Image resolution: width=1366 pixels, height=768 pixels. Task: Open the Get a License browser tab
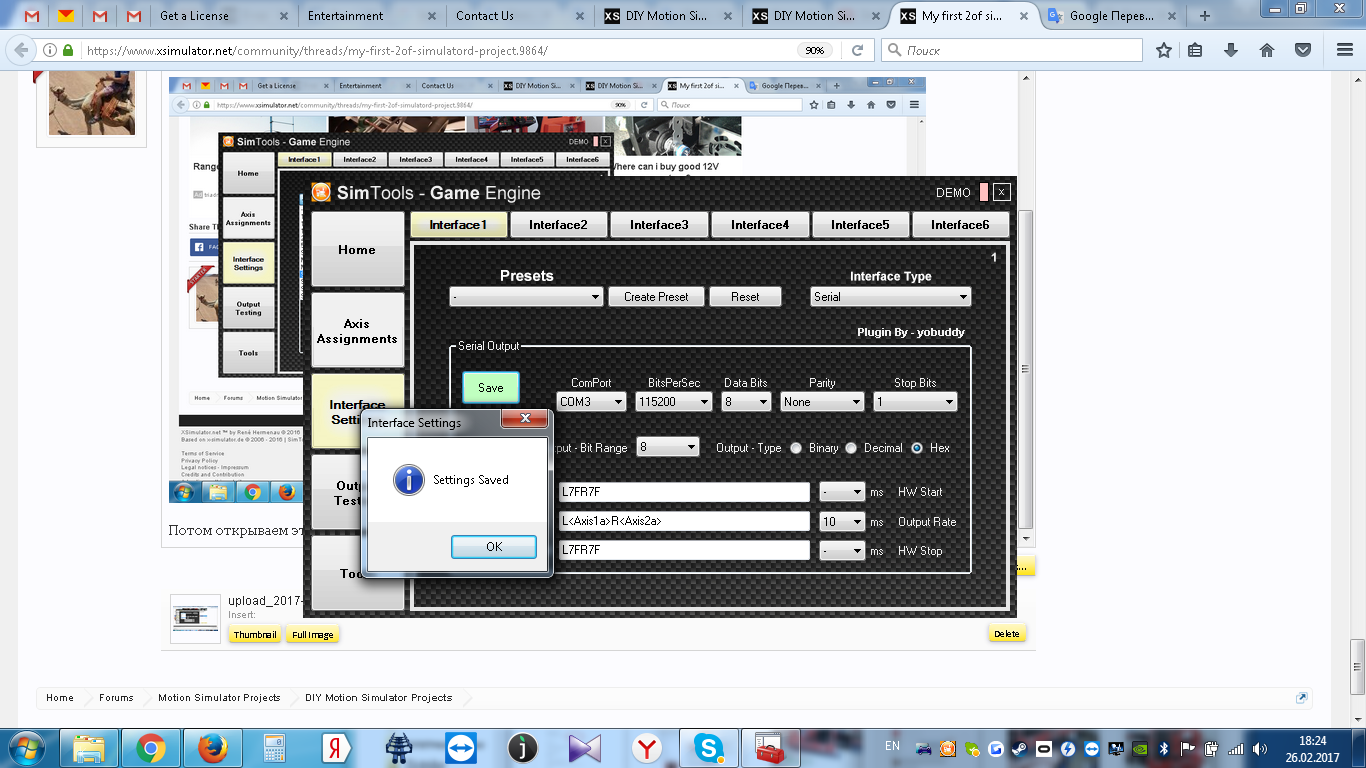pyautogui.click(x=221, y=16)
